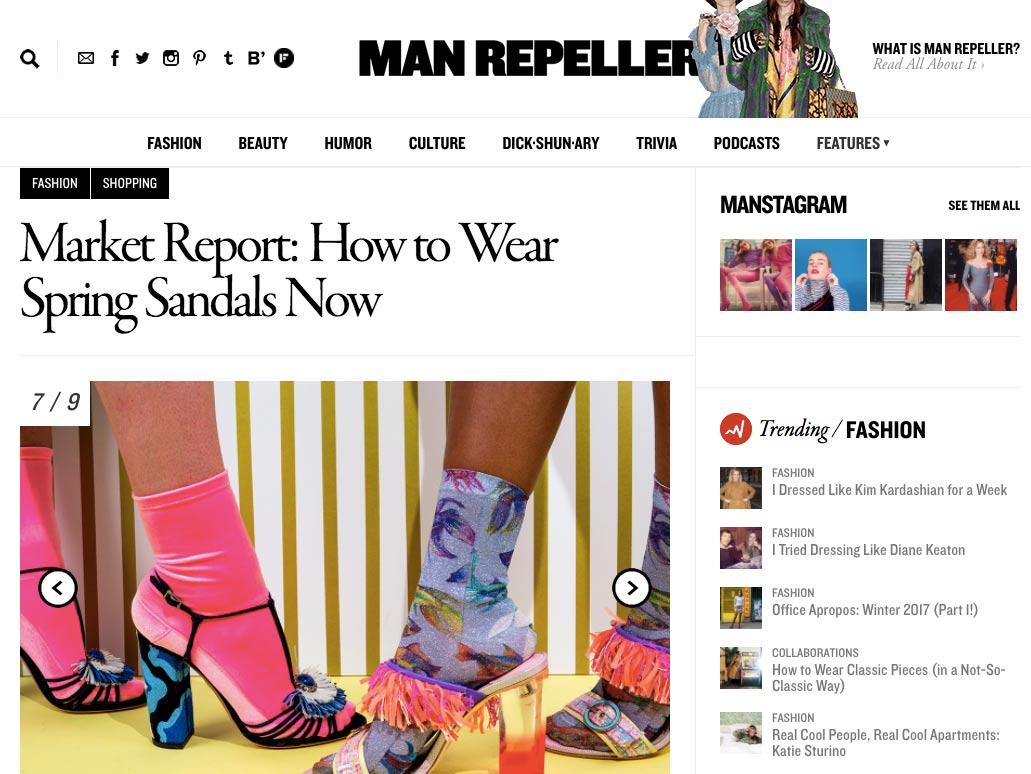Viewport: 1031px width, 774px height.
Task: Expand the Features dropdown menu
Action: pyautogui.click(x=853, y=143)
